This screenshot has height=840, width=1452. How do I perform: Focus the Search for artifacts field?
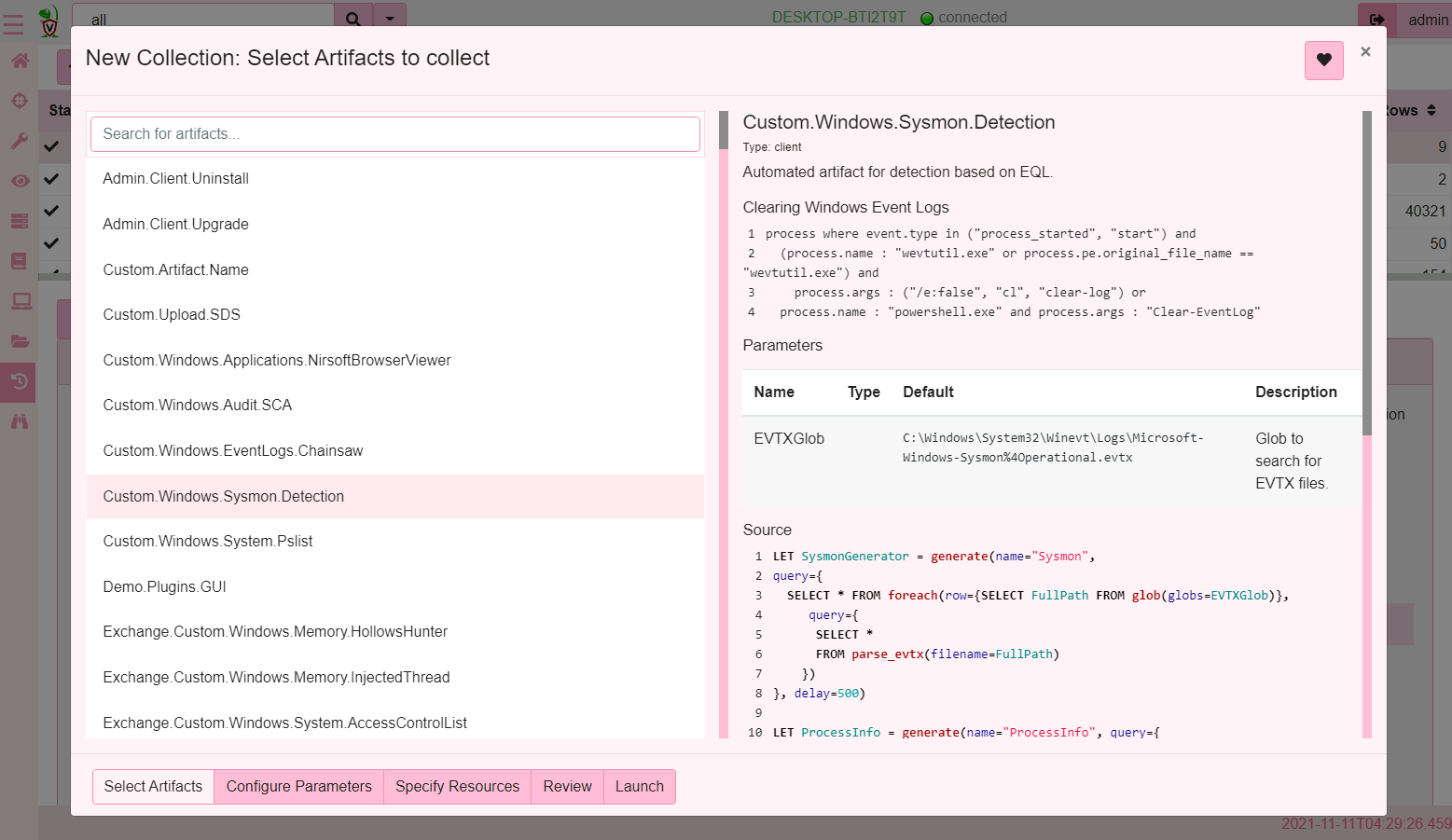click(x=394, y=134)
